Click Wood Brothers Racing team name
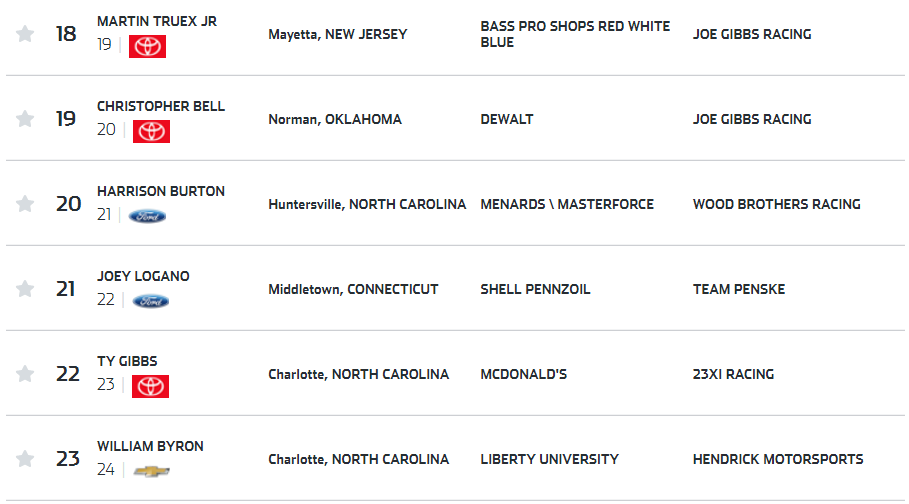The height and width of the screenshot is (504, 909). tap(776, 204)
